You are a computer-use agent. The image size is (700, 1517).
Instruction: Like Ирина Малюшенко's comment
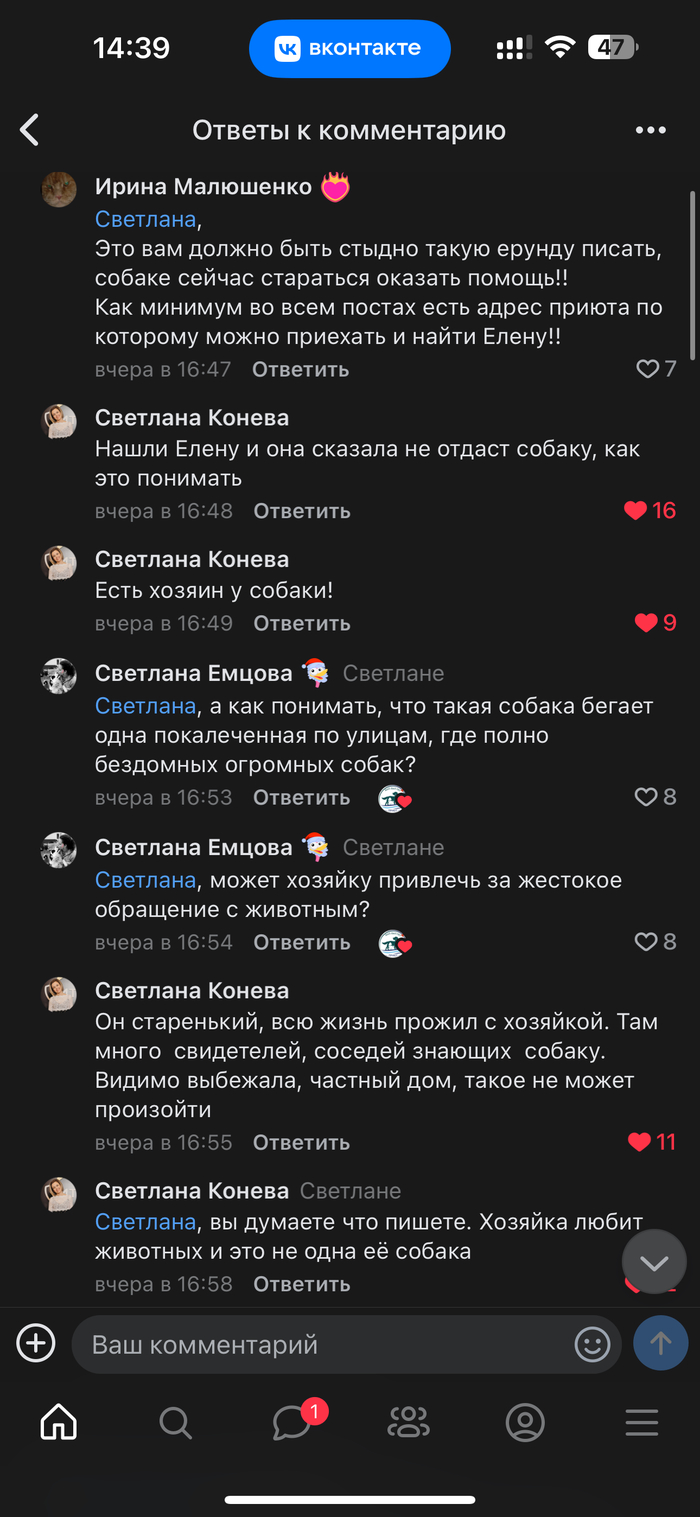point(648,369)
